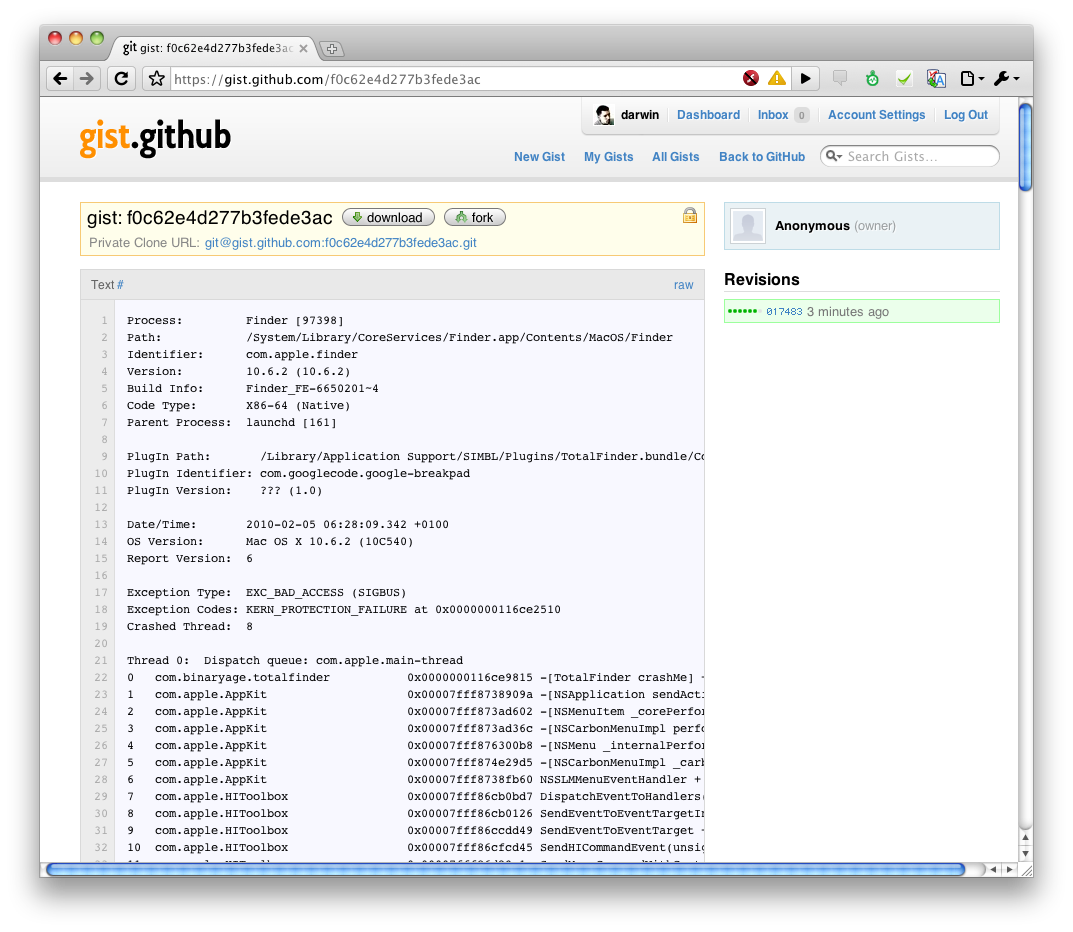
Task: Open the My Gists navigation link
Action: click(x=608, y=156)
